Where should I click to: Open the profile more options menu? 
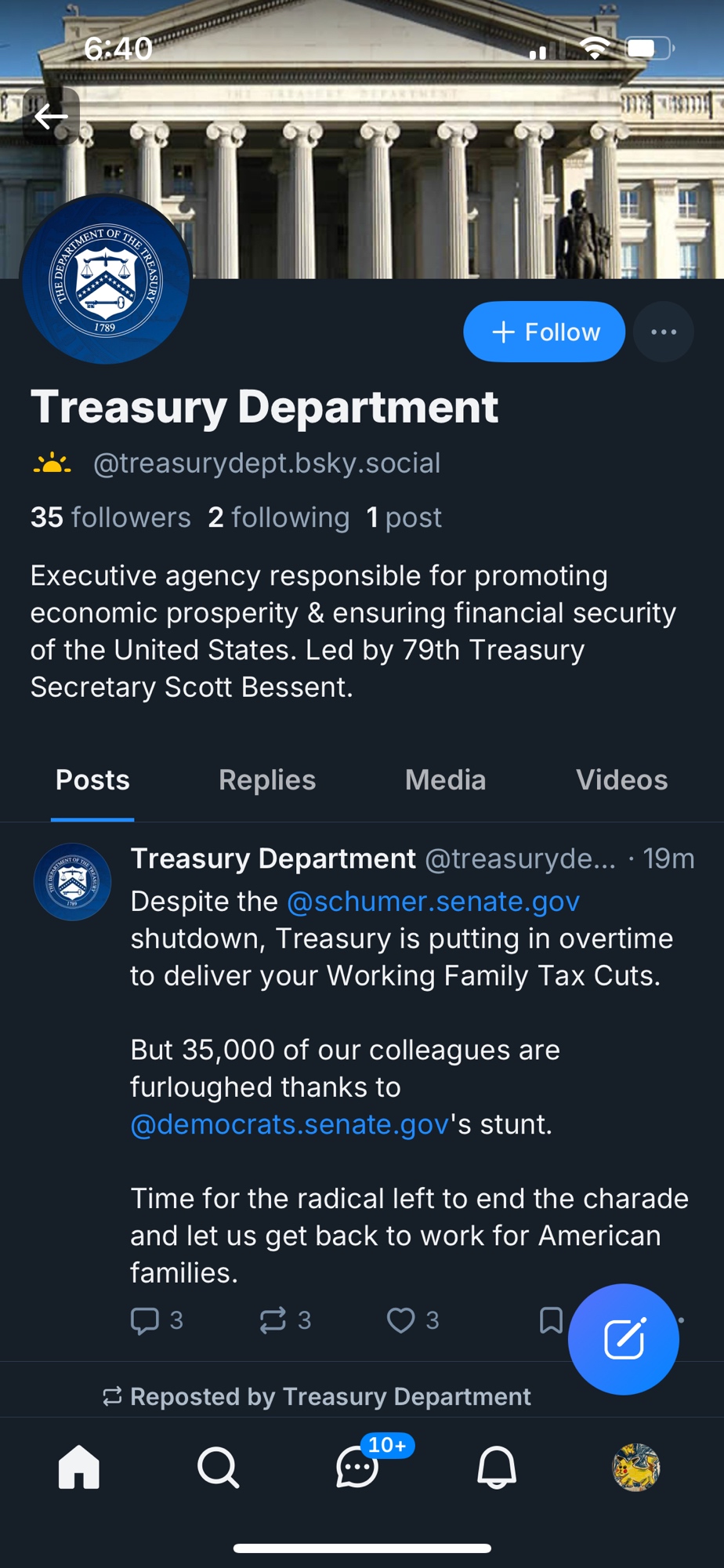pos(663,332)
